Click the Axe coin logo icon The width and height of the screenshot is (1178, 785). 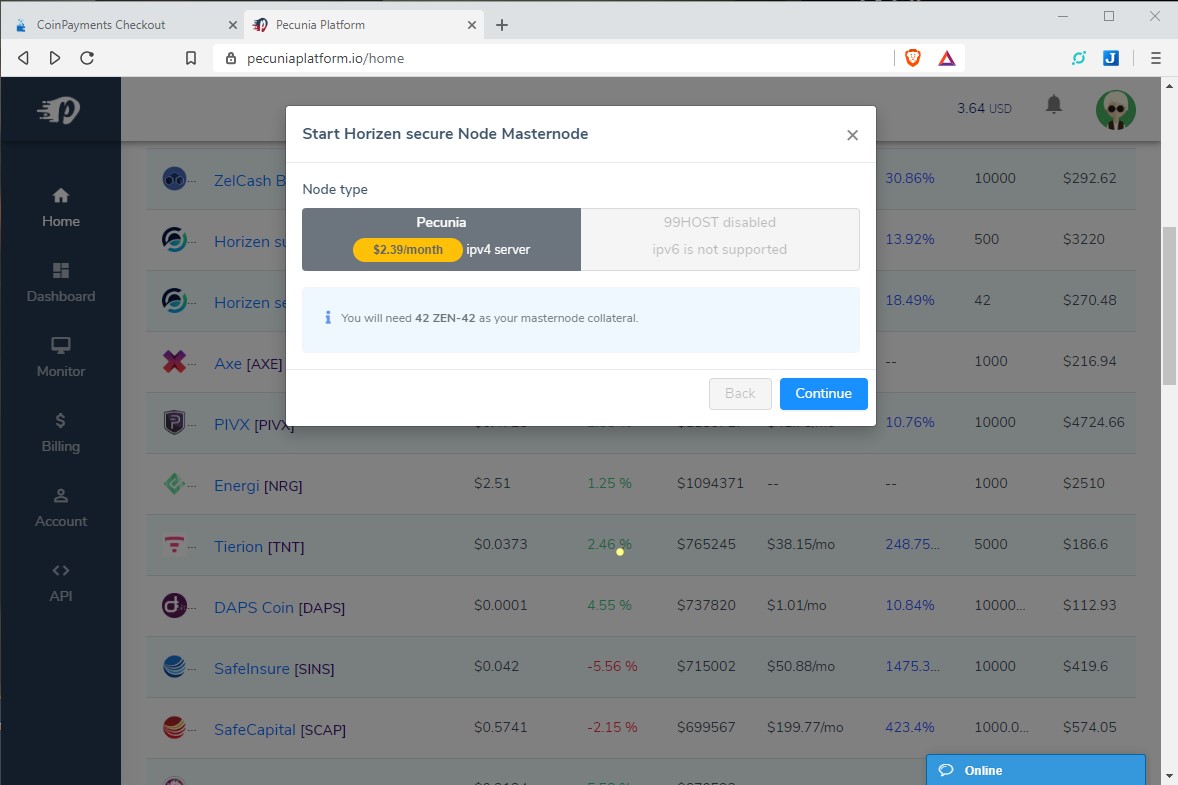tap(174, 361)
